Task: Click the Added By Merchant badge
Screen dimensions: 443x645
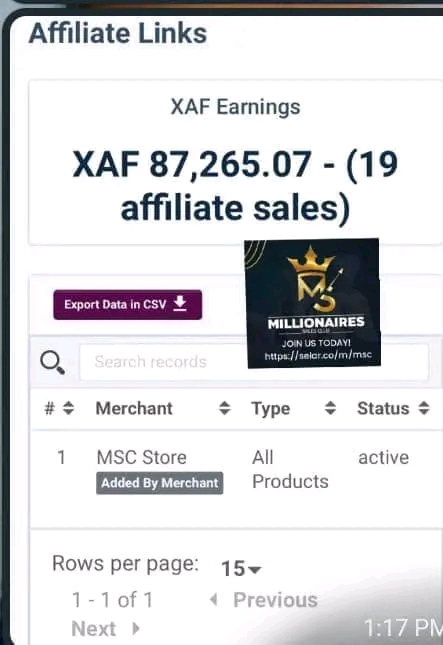Action: tap(160, 483)
